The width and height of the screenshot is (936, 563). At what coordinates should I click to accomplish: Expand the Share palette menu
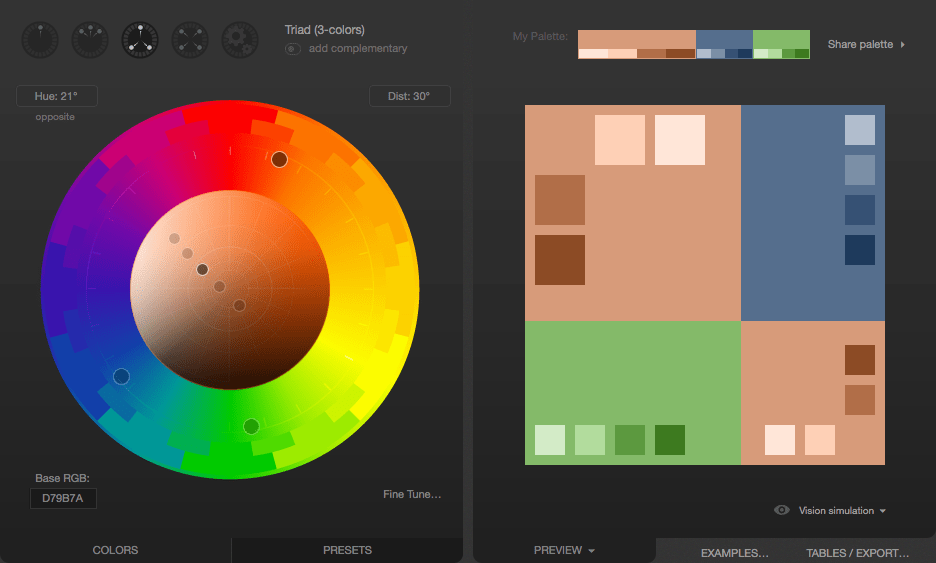point(866,44)
